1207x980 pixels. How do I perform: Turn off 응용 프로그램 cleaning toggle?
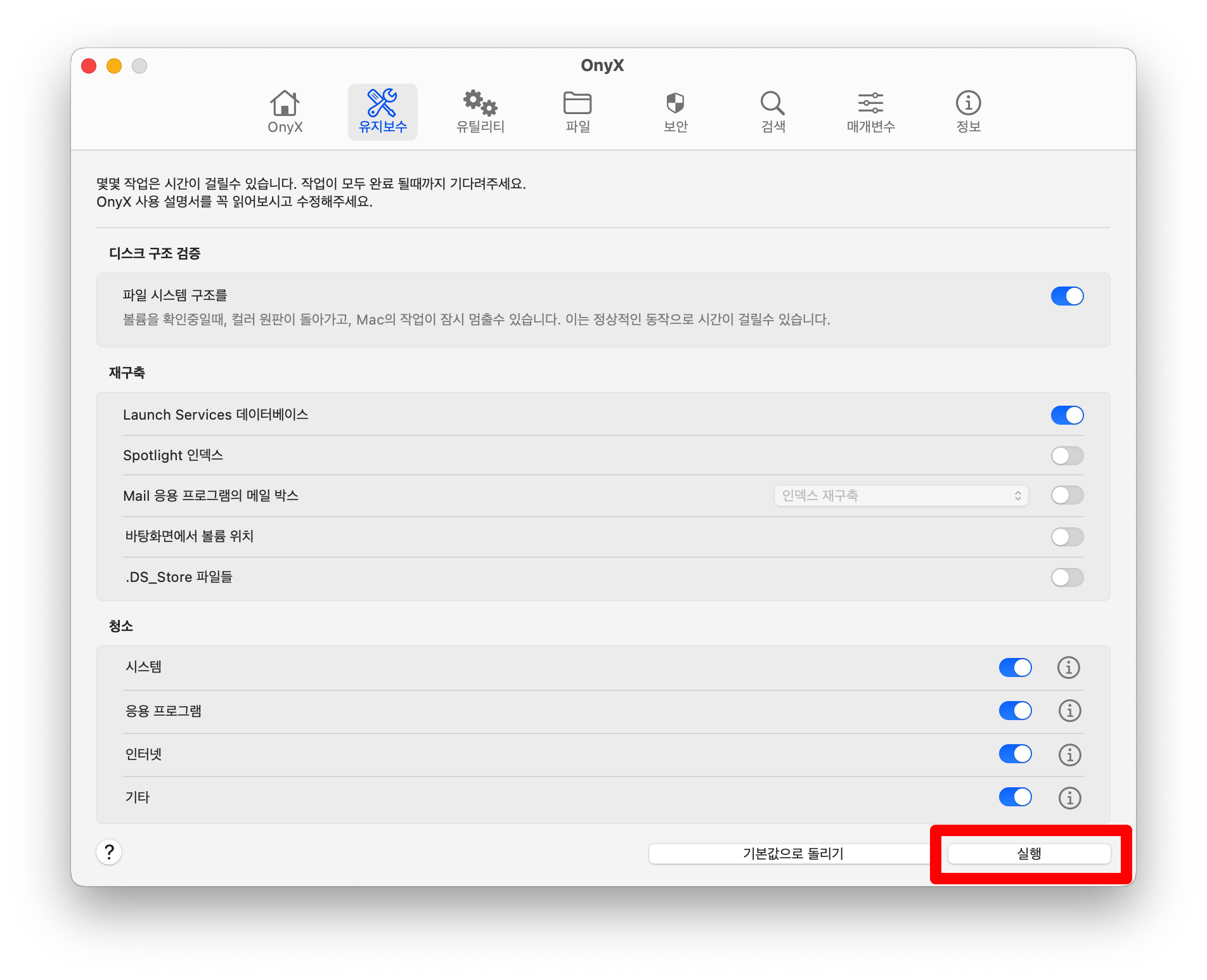tap(1016, 711)
